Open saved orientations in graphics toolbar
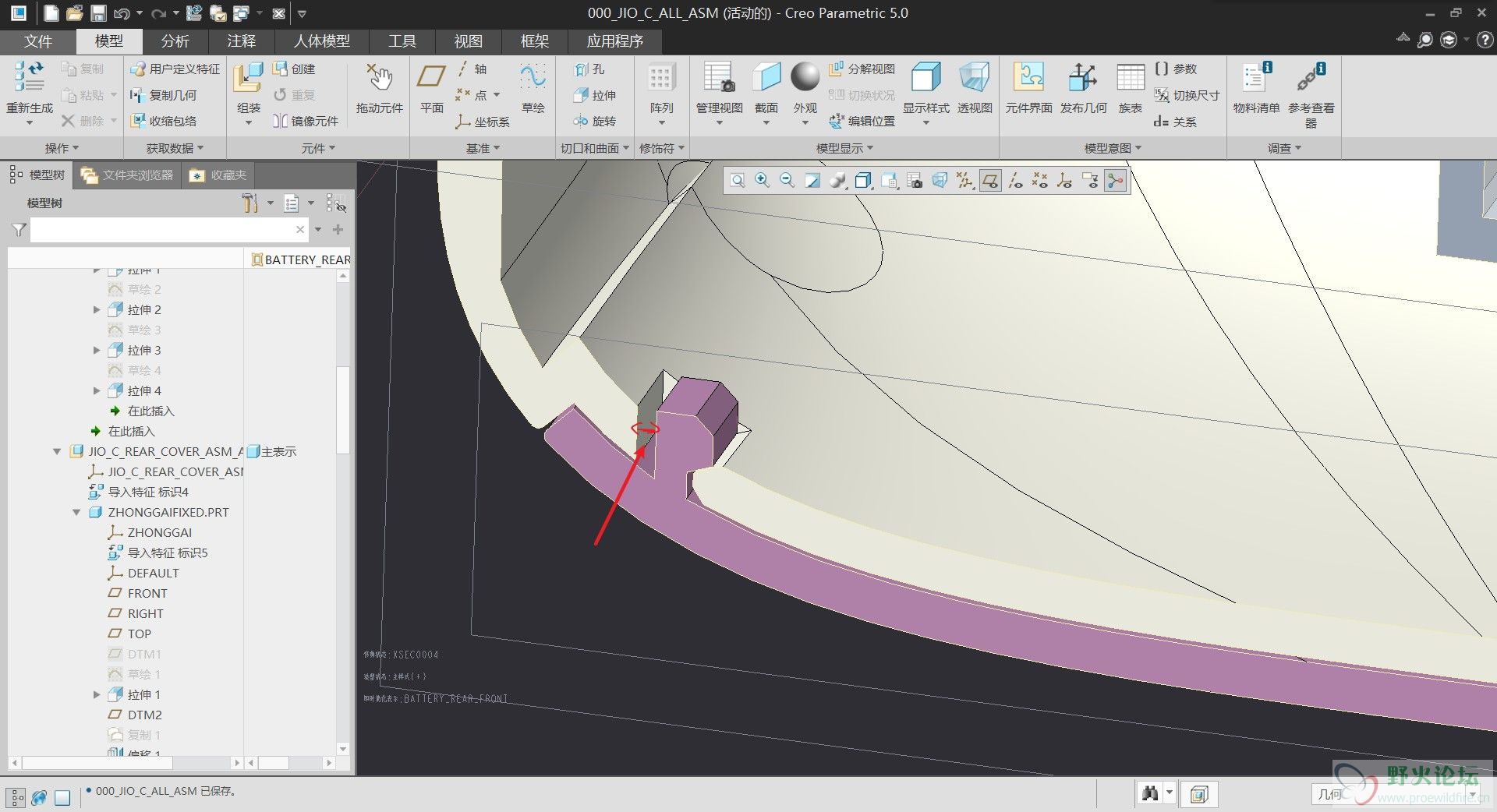This screenshot has height=812, width=1497. (889, 181)
